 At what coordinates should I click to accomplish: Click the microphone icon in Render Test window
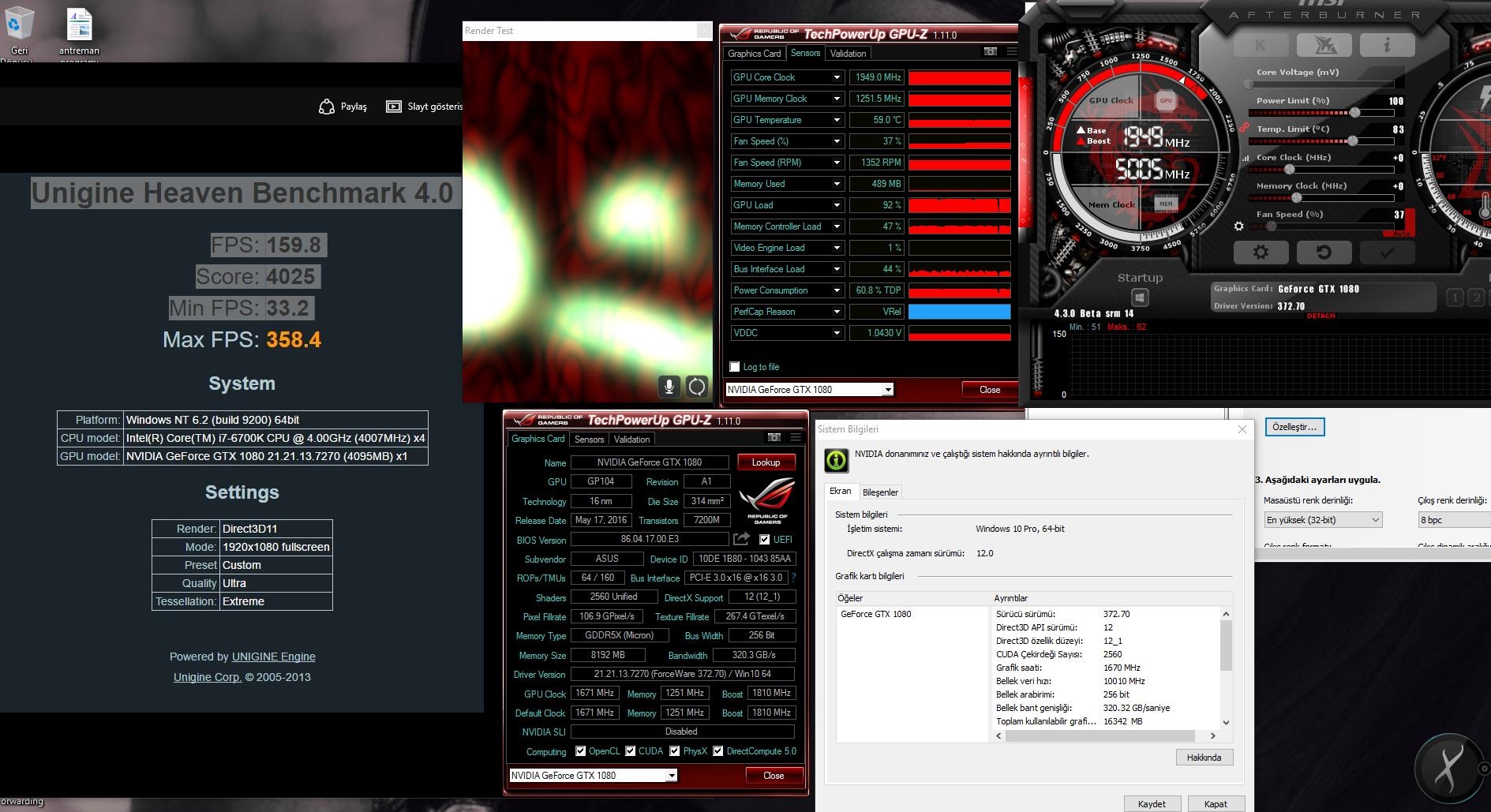click(x=669, y=386)
